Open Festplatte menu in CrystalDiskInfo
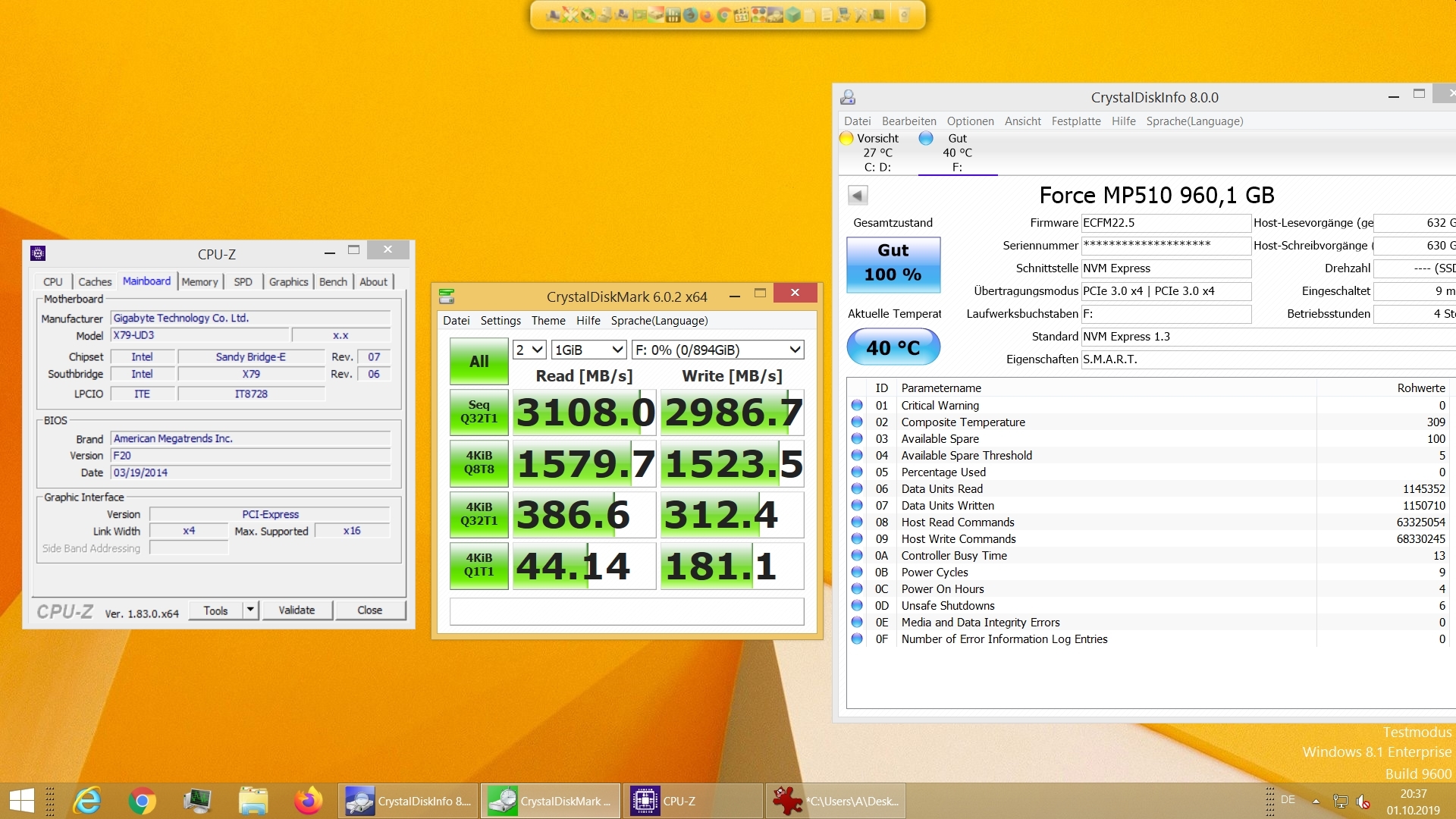1456x819 pixels. tap(1075, 121)
